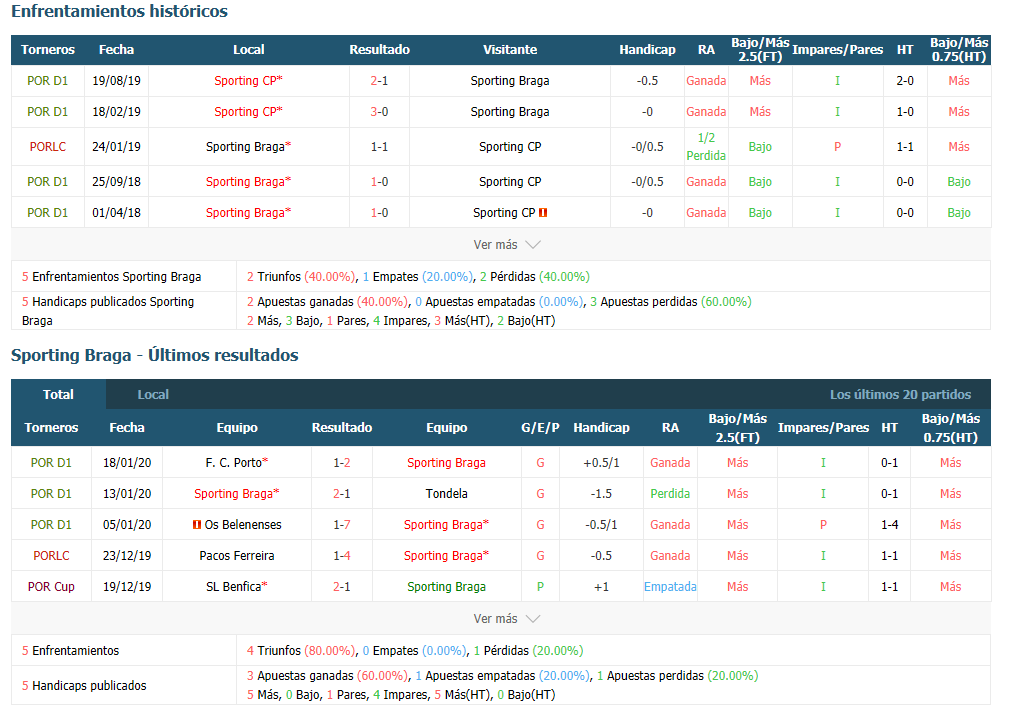Click result 1-4 of Pacos Ferreira match
The width and height of the screenshot is (1012, 713).
[x=342, y=556]
